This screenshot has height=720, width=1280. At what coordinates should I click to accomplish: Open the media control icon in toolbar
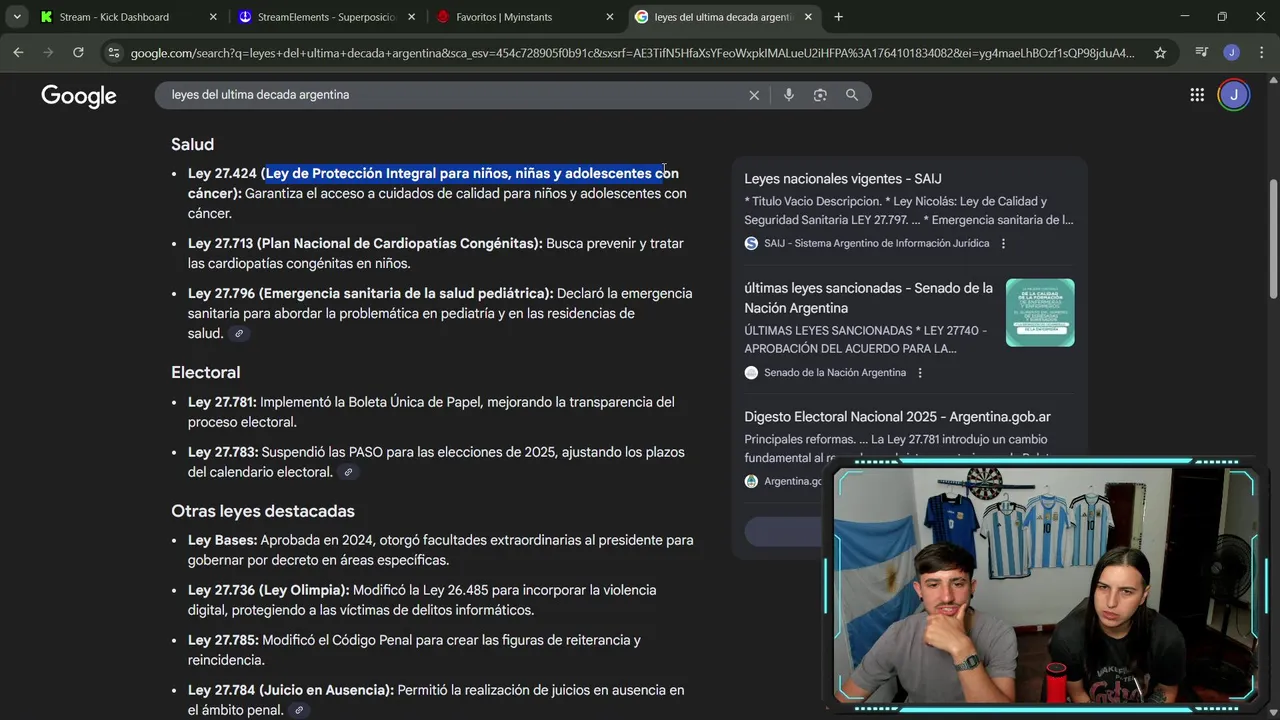pos(1202,53)
